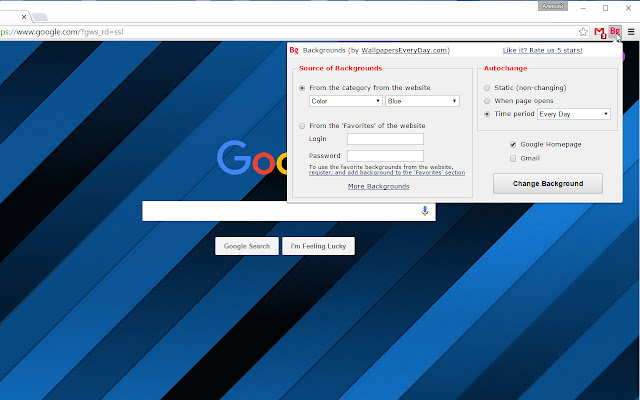Open the Blue subcategory dropdown
Image resolution: width=640 pixels, height=400 pixels.
tap(422, 101)
